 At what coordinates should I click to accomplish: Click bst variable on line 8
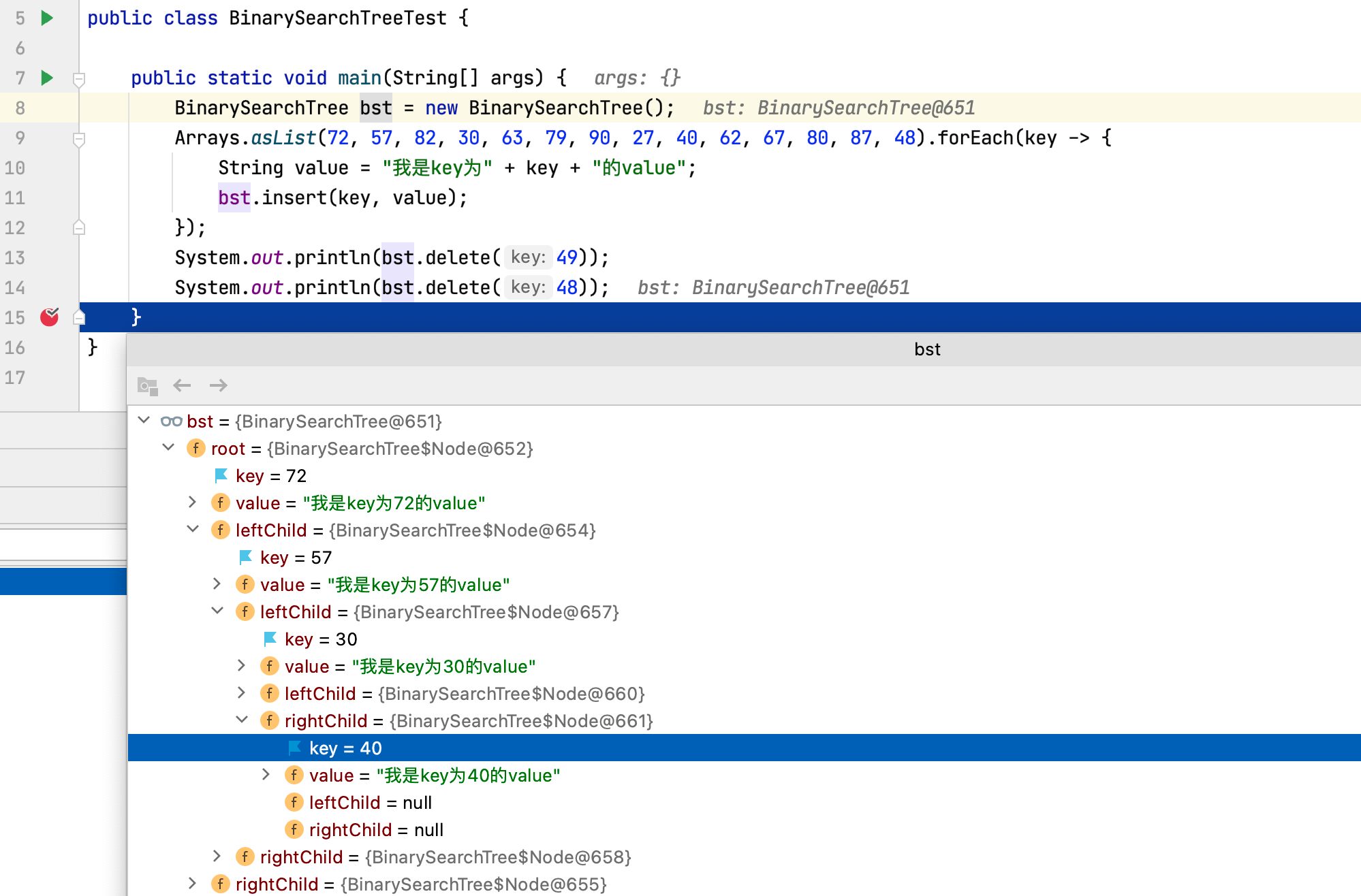(376, 108)
